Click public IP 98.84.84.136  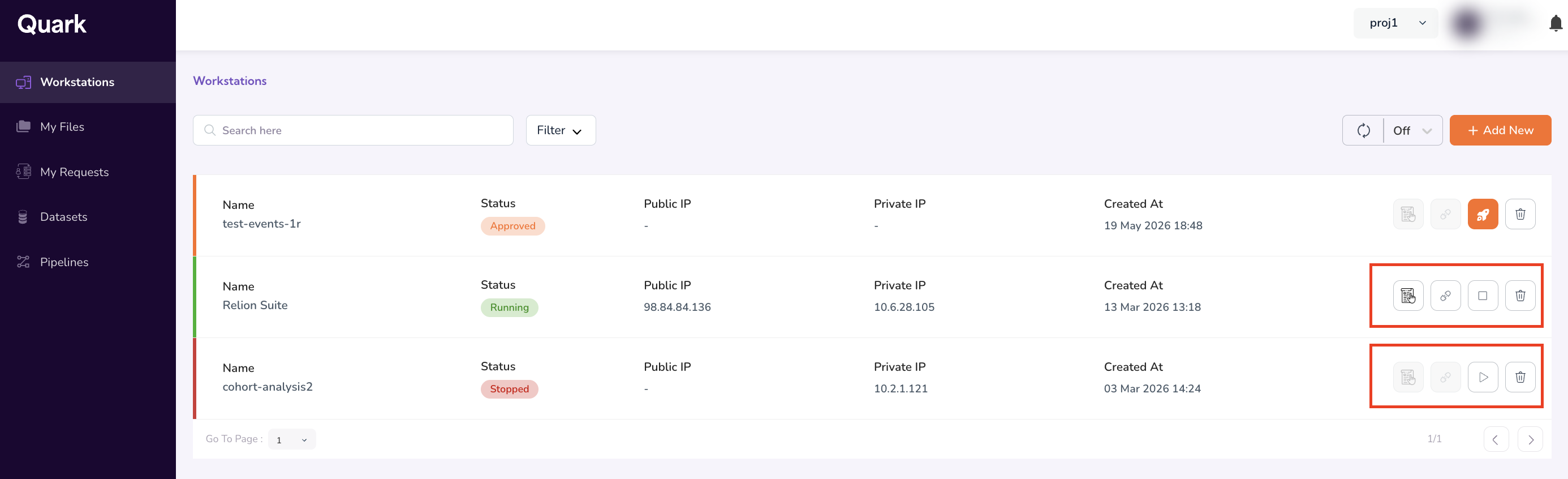coord(677,307)
